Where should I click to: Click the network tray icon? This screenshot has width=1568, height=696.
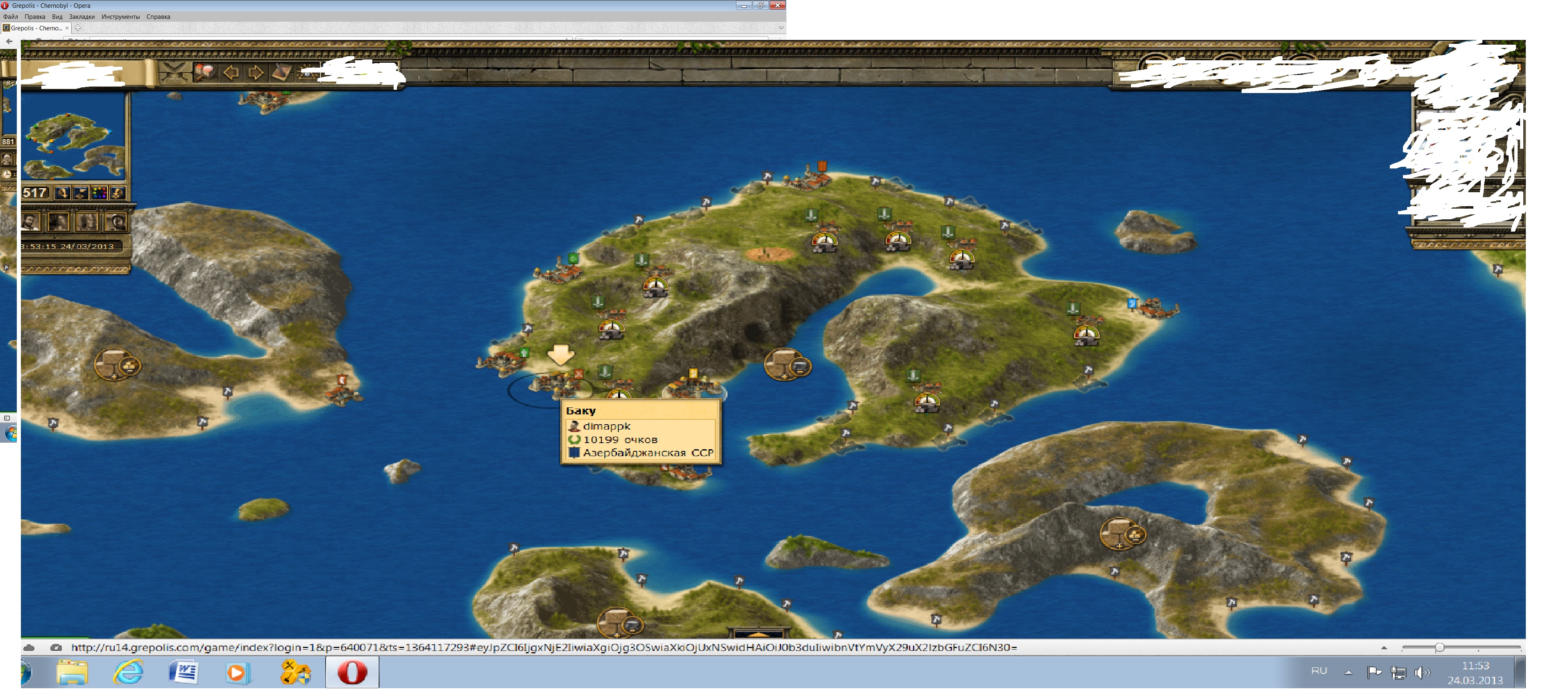pyautogui.click(x=1398, y=672)
